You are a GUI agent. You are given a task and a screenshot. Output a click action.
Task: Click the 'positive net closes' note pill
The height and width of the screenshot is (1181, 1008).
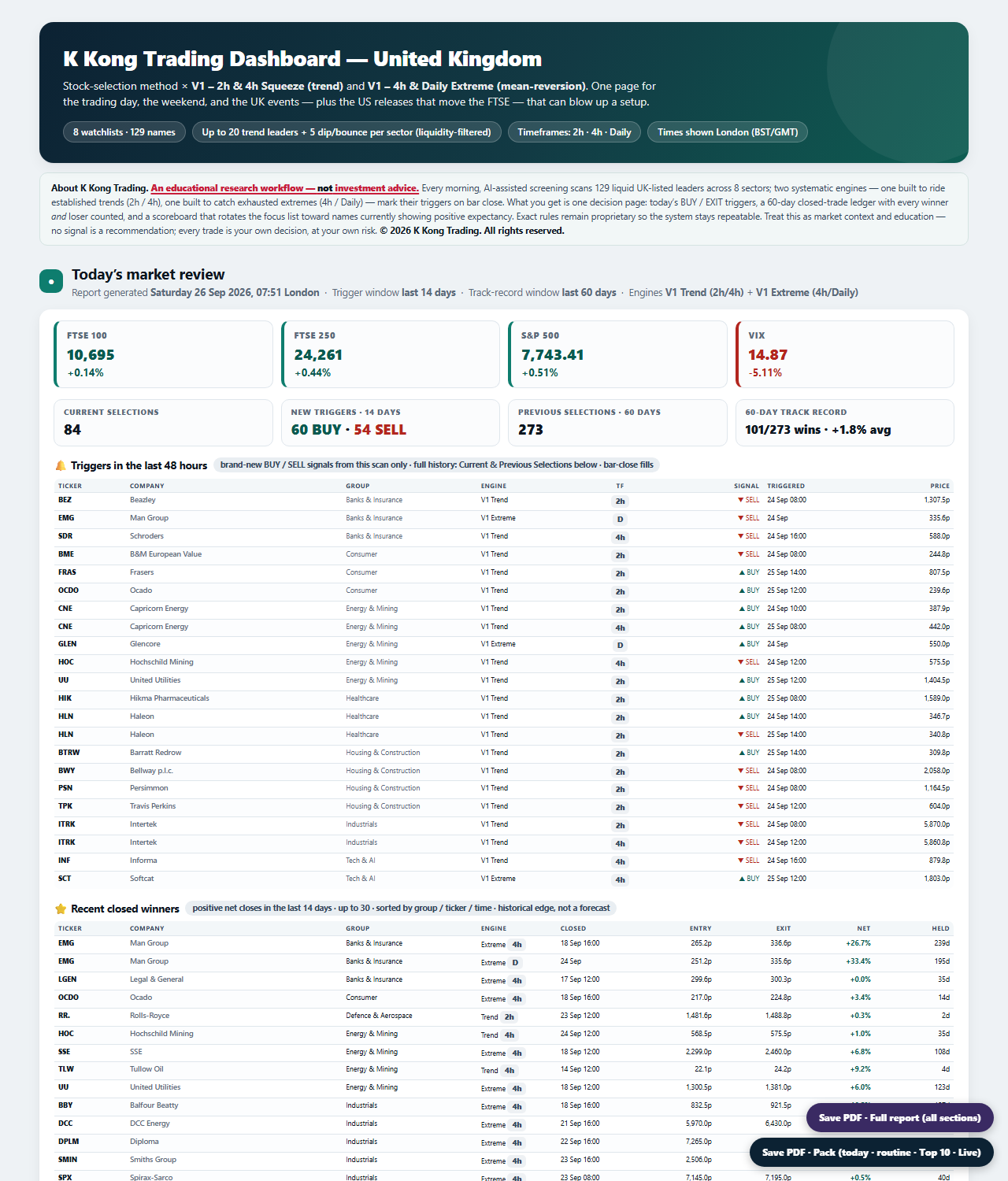click(x=402, y=908)
